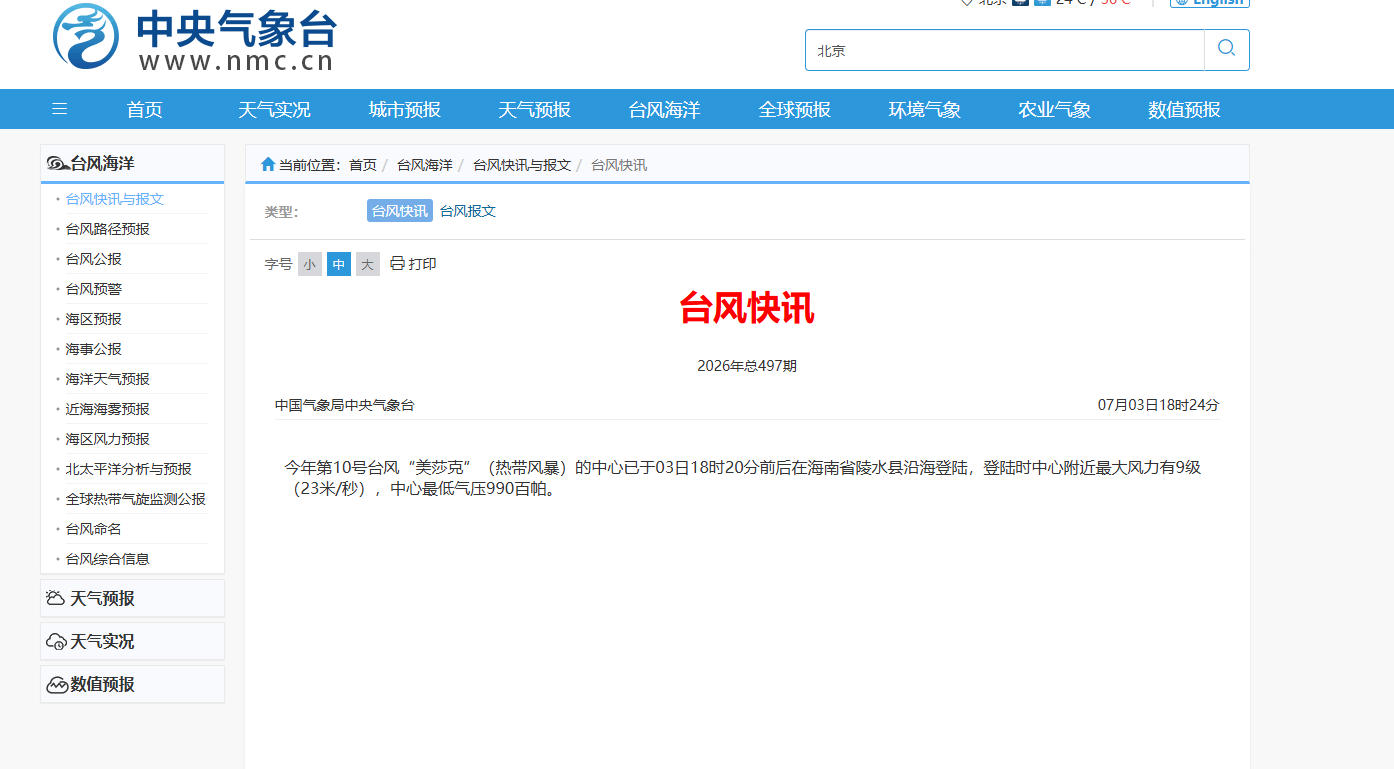1394x769 pixels.
Task: Click the red 台风快讯 headline
Action: click(x=747, y=309)
